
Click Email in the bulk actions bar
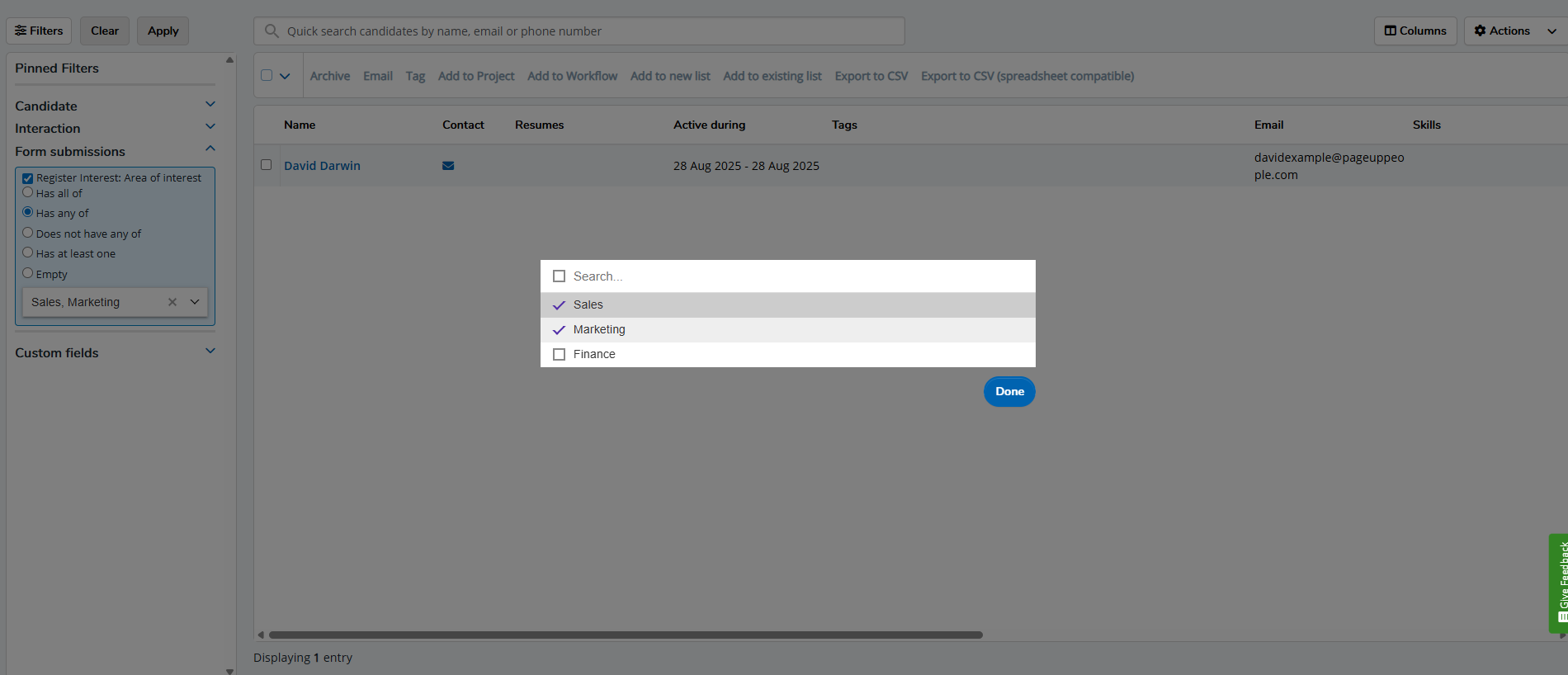point(378,76)
